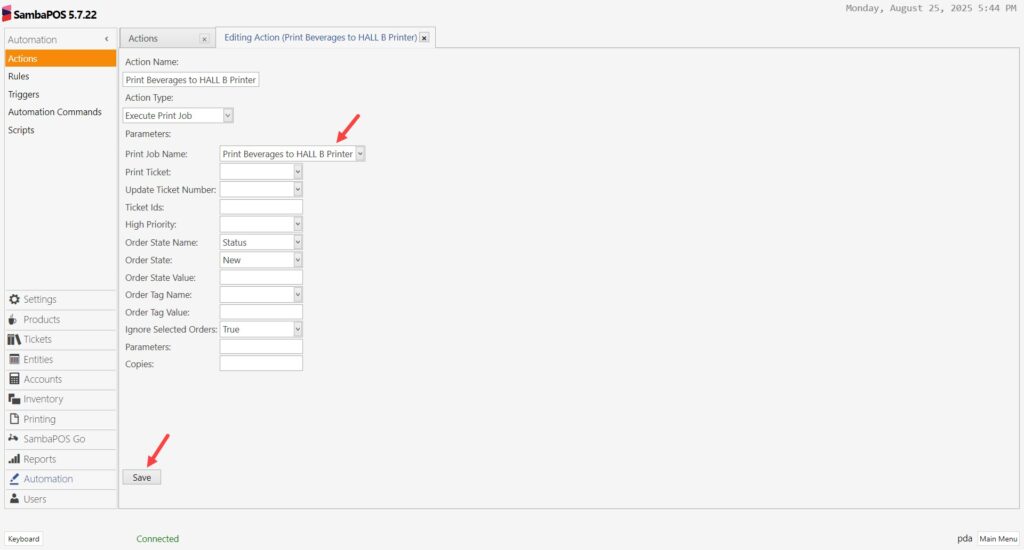Click the Inventory boxes icon

[x=14, y=399]
